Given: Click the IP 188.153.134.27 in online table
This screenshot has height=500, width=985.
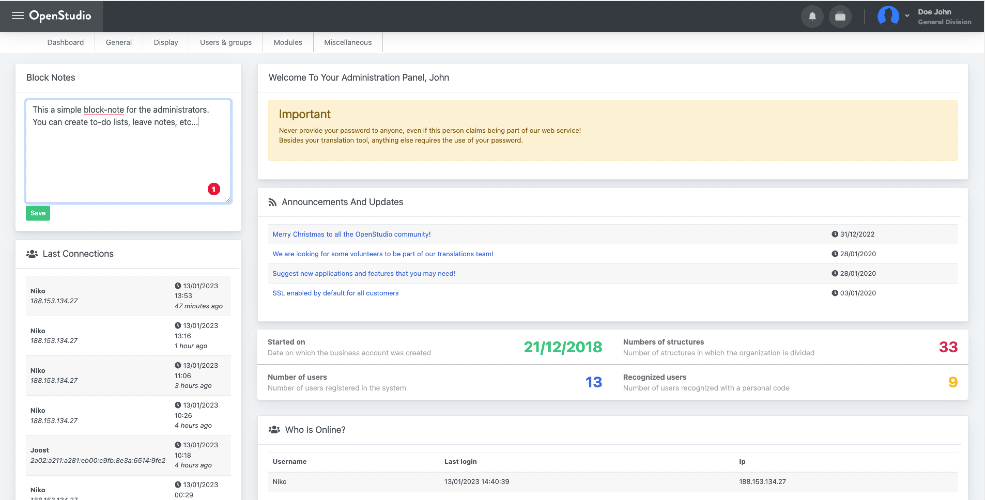Looking at the screenshot, I should click(x=763, y=482).
